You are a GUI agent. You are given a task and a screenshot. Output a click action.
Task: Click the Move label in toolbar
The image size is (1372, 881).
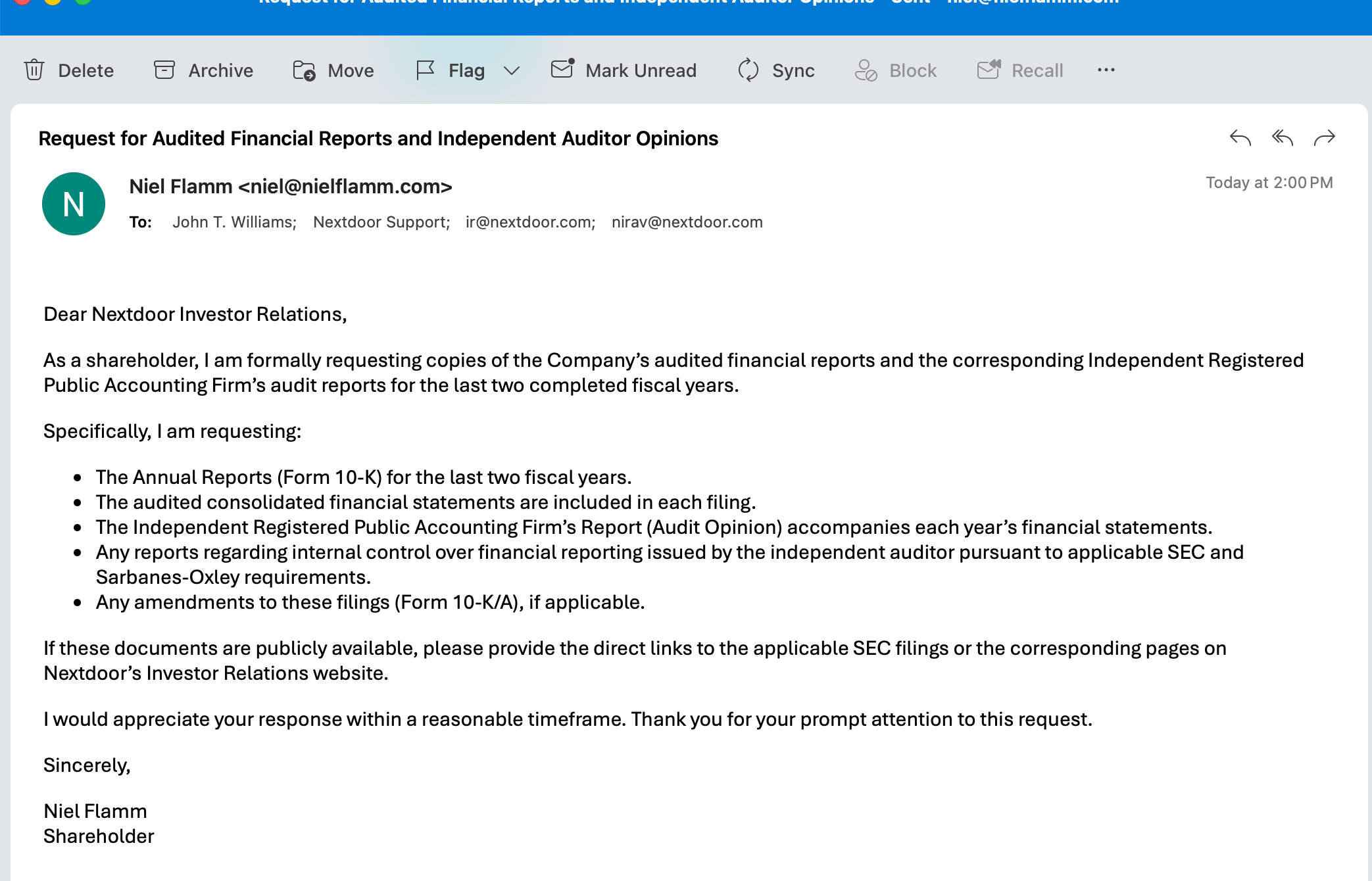(351, 70)
